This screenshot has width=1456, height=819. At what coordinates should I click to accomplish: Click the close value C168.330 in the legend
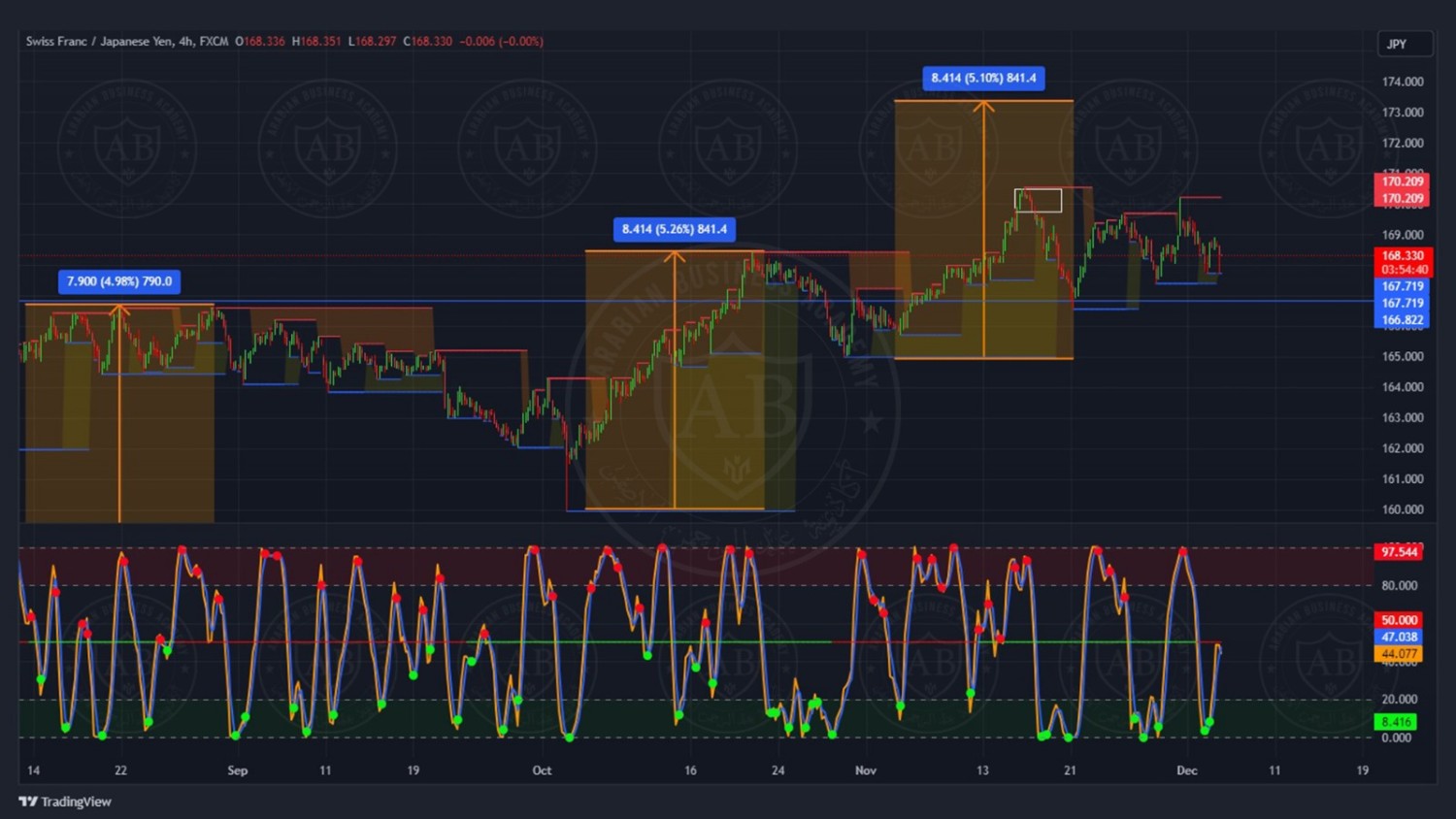pos(428,42)
